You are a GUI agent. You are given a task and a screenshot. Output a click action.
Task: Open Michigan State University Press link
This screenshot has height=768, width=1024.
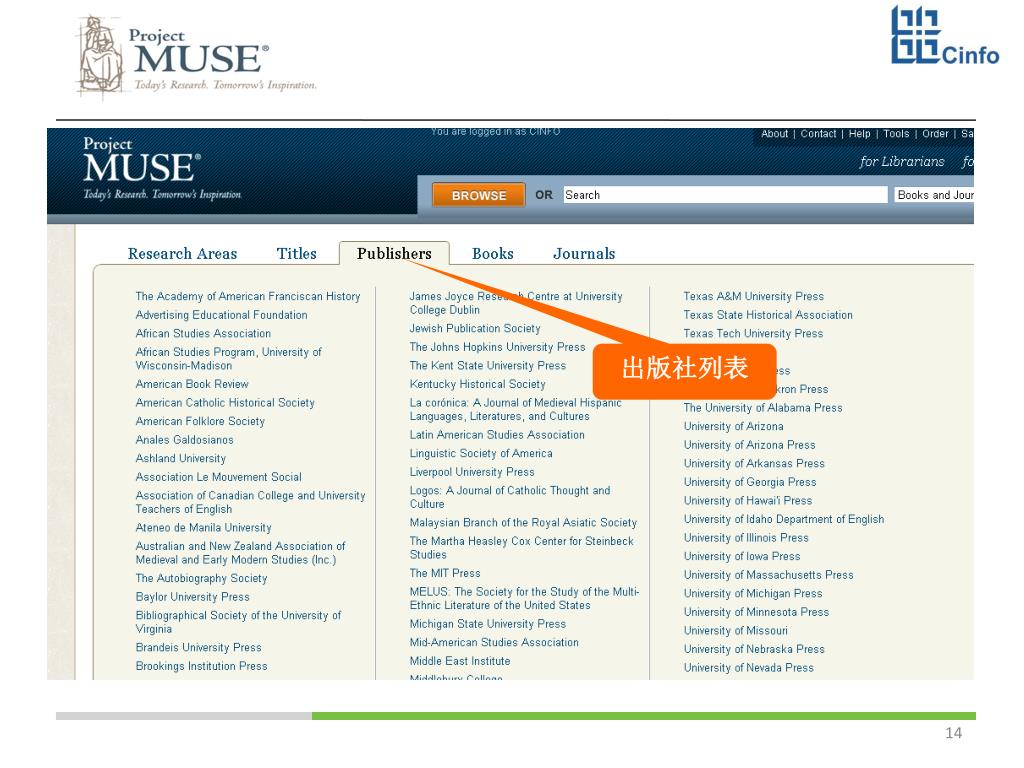pyautogui.click(x=487, y=624)
